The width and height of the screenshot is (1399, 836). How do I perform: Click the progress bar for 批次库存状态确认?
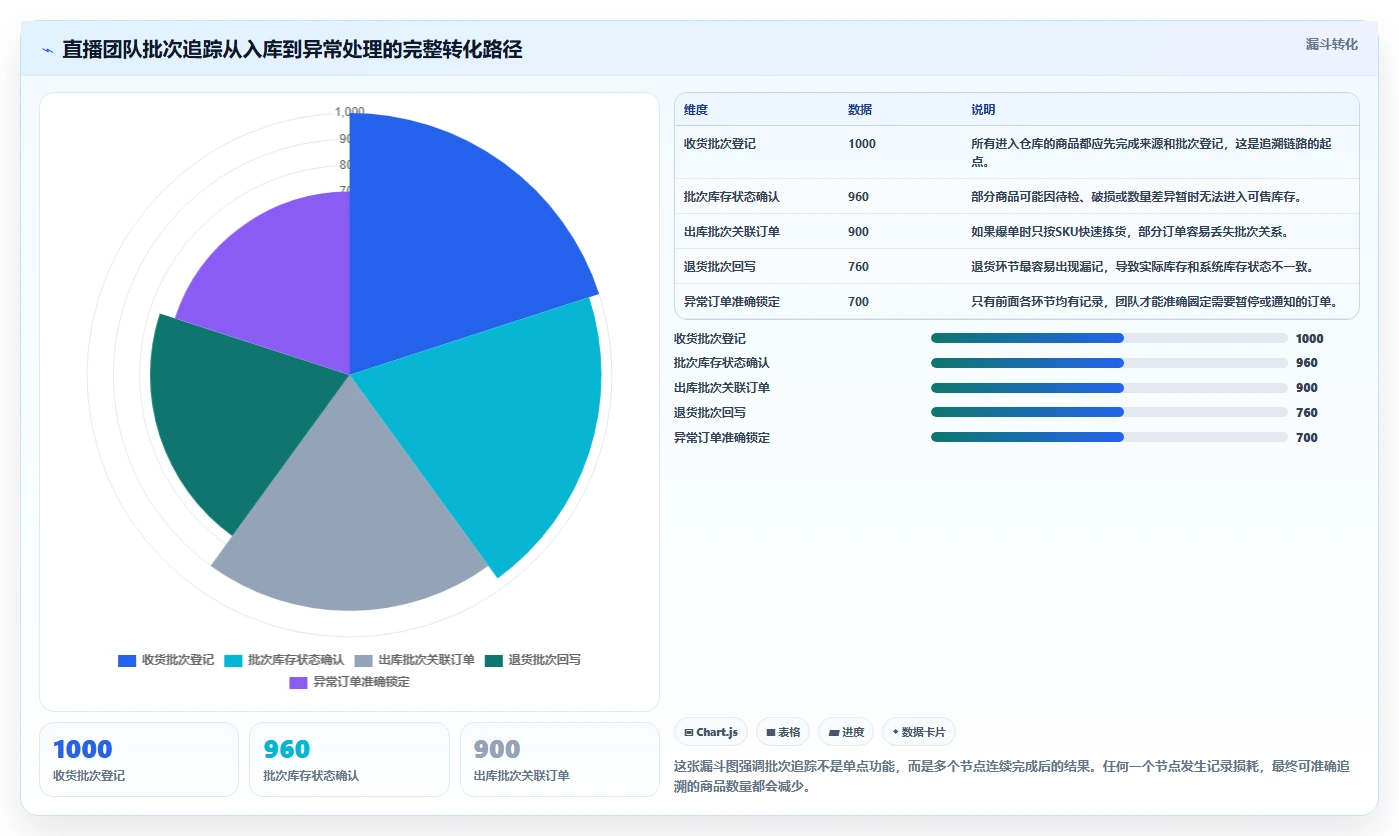coord(1109,363)
